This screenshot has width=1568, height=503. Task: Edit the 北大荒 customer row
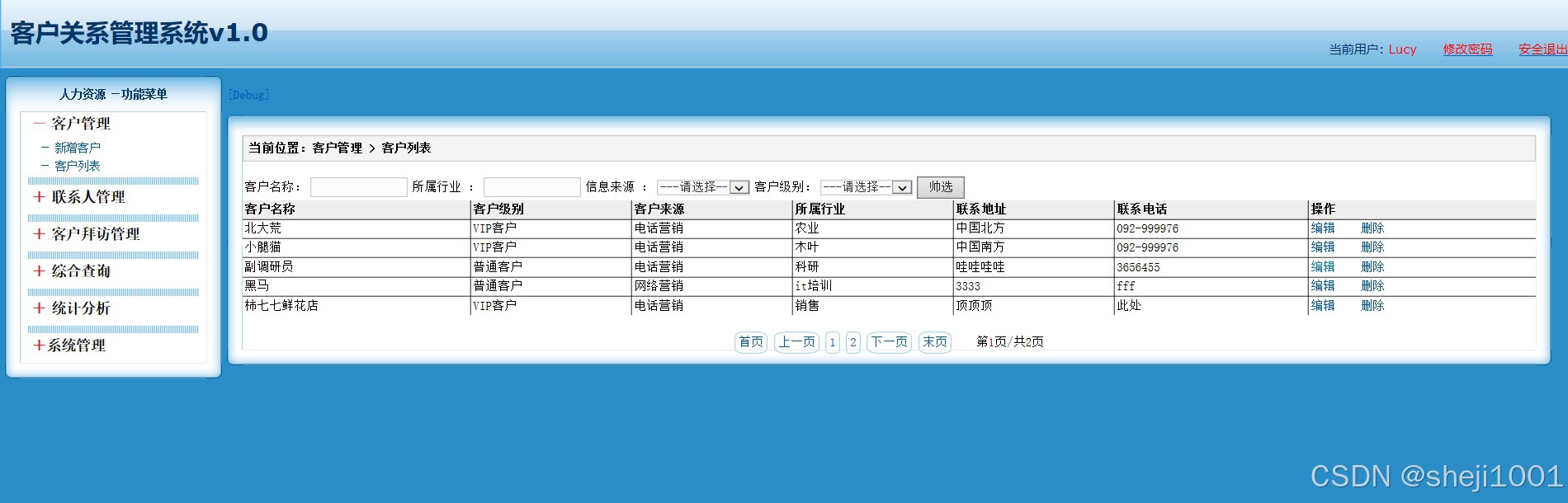(x=1323, y=228)
